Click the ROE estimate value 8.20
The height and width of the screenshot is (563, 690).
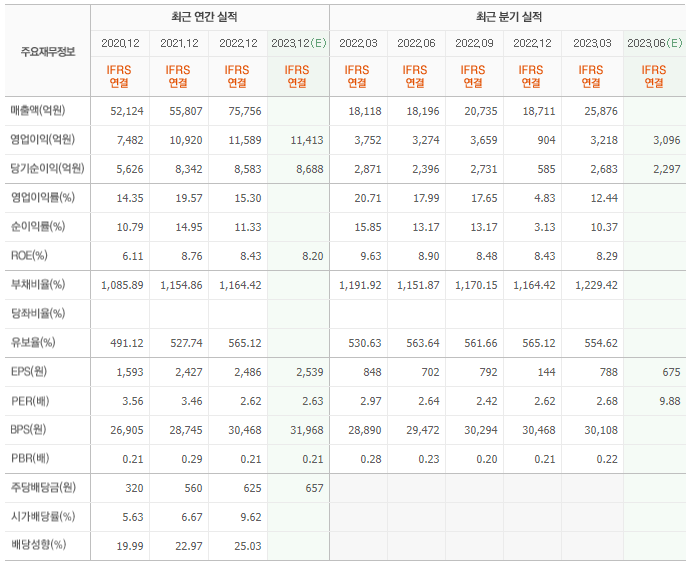click(313, 256)
